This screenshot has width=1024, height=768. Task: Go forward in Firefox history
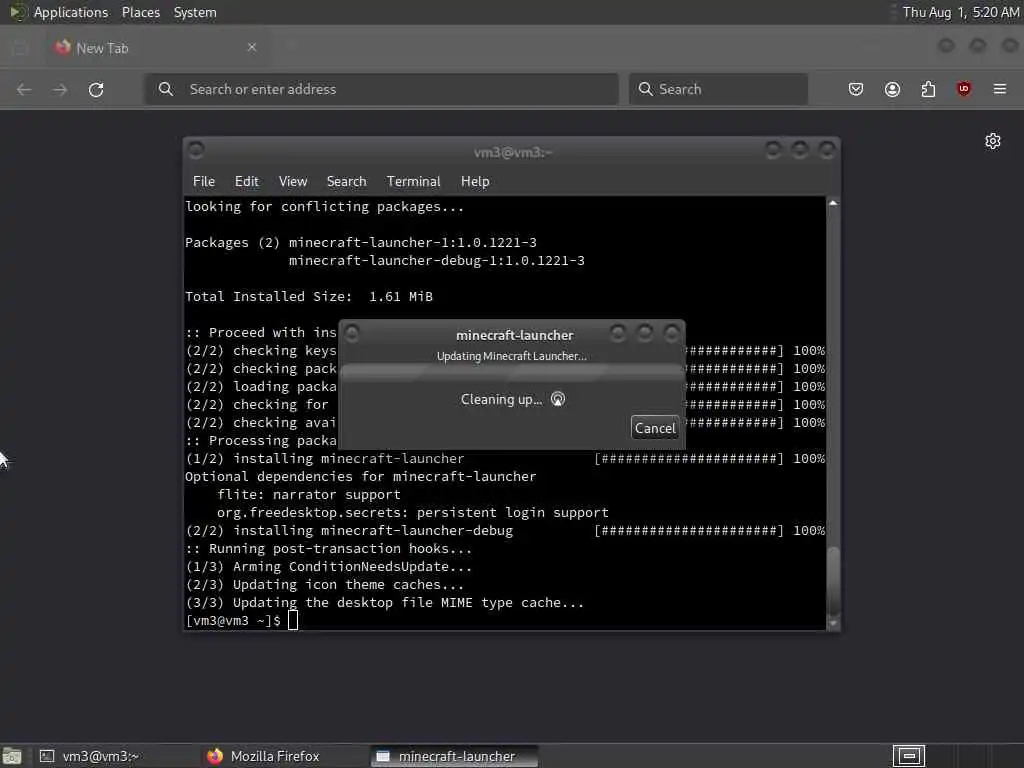click(x=60, y=89)
